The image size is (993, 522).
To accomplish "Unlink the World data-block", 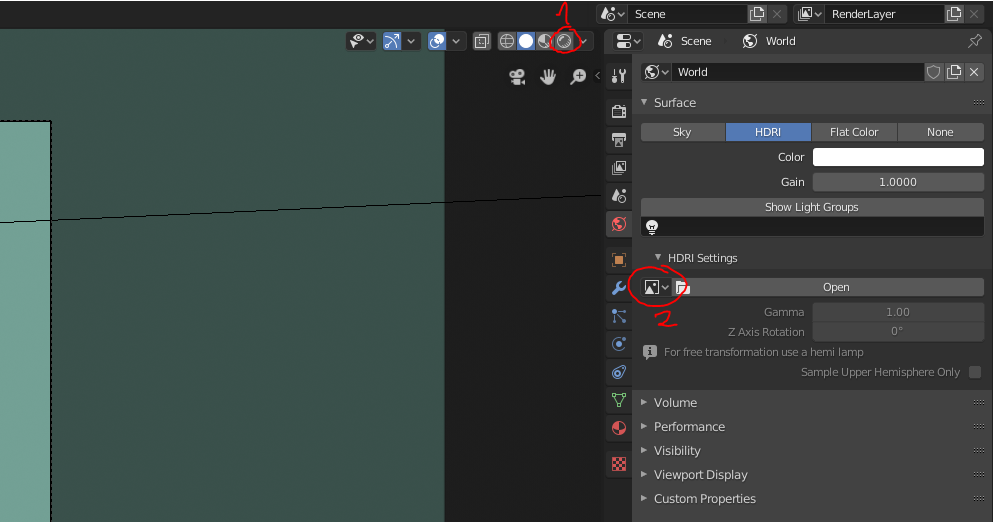I will tap(975, 72).
